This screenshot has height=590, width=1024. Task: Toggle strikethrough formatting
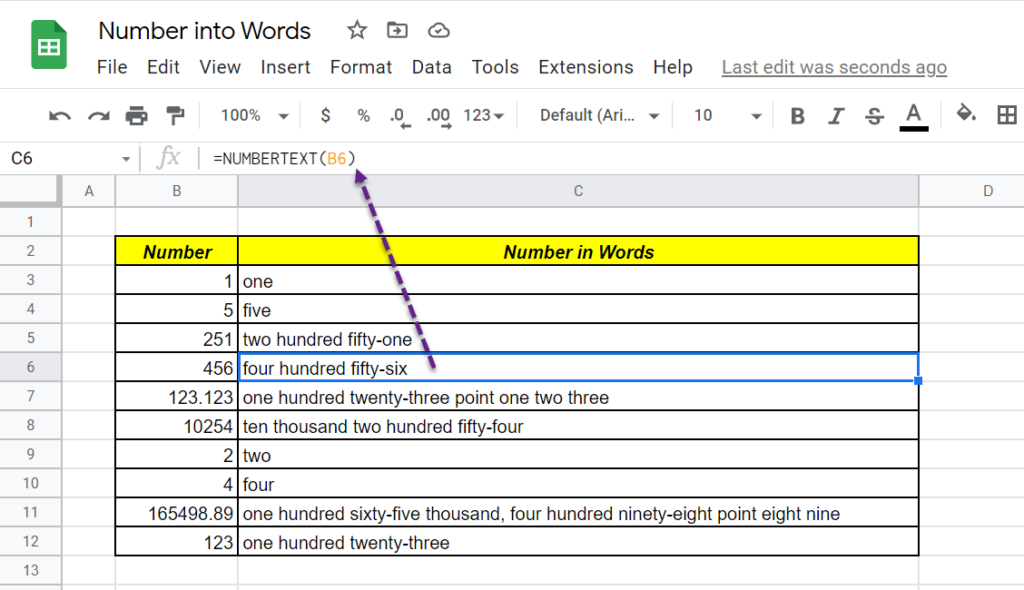tap(874, 115)
